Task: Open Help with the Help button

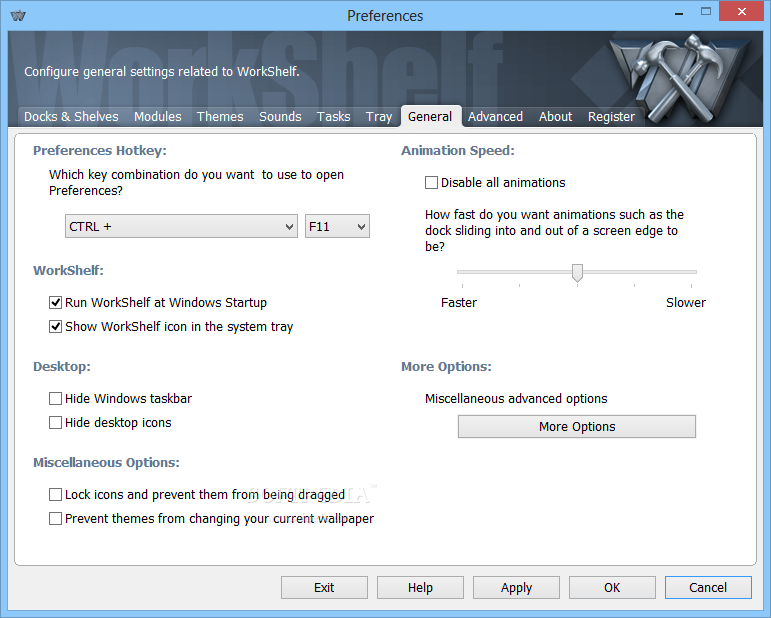Action: (420, 588)
